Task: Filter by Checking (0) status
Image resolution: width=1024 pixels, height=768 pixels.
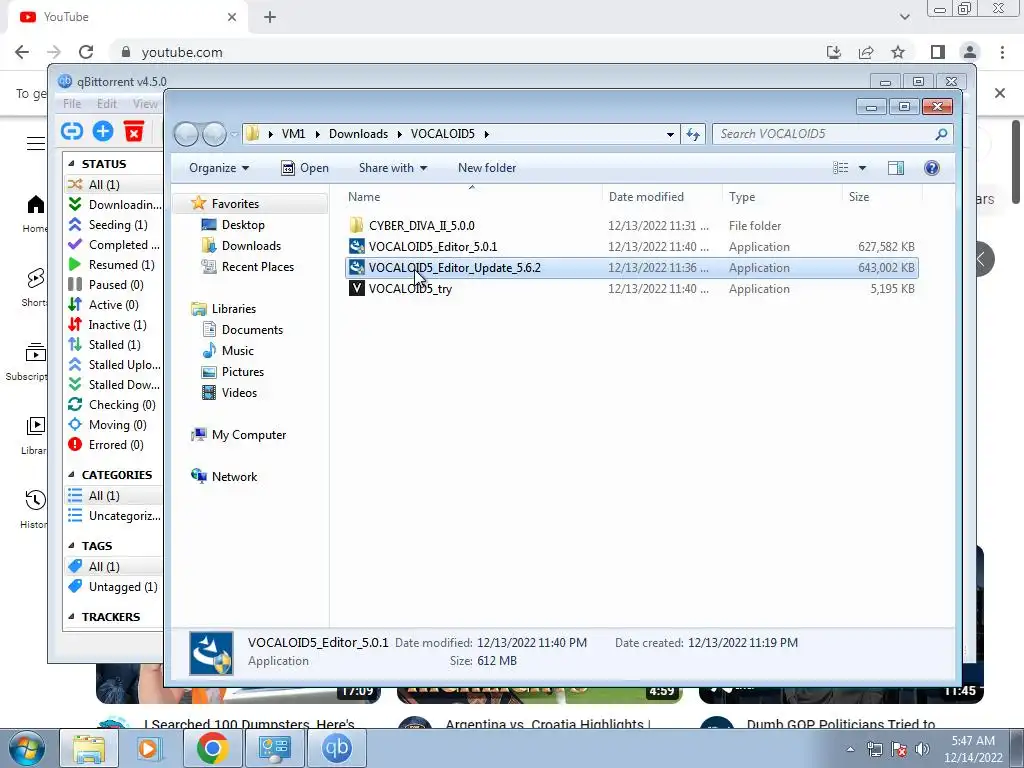Action: coord(114,405)
